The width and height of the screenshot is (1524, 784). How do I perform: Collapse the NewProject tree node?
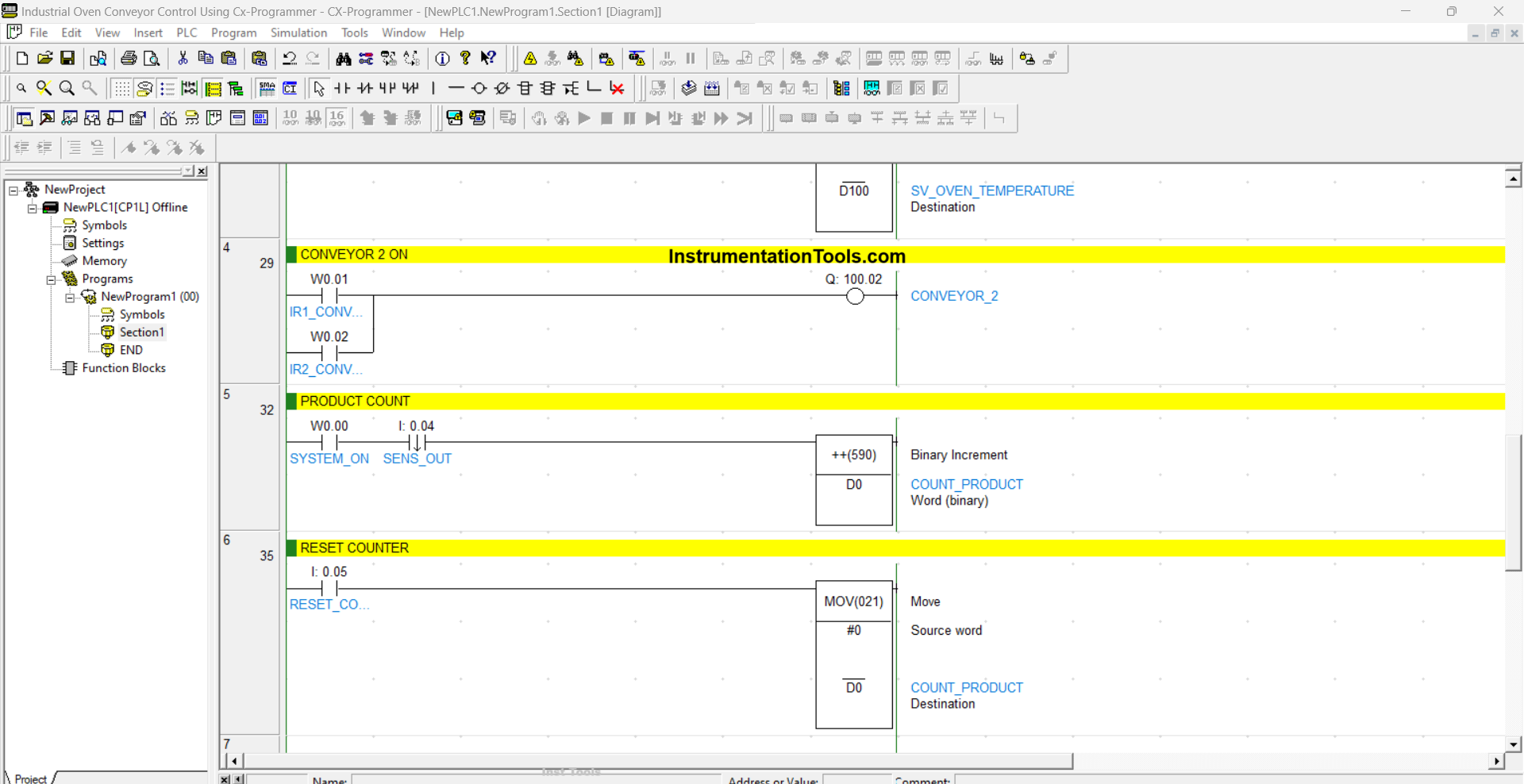click(x=13, y=190)
